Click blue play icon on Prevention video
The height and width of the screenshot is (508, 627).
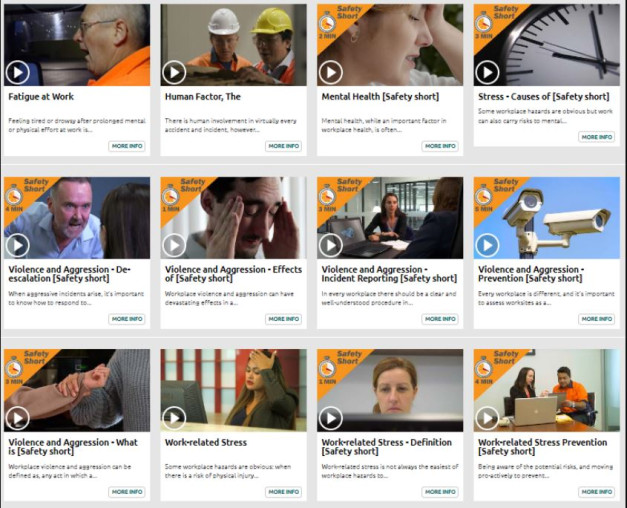[487, 245]
